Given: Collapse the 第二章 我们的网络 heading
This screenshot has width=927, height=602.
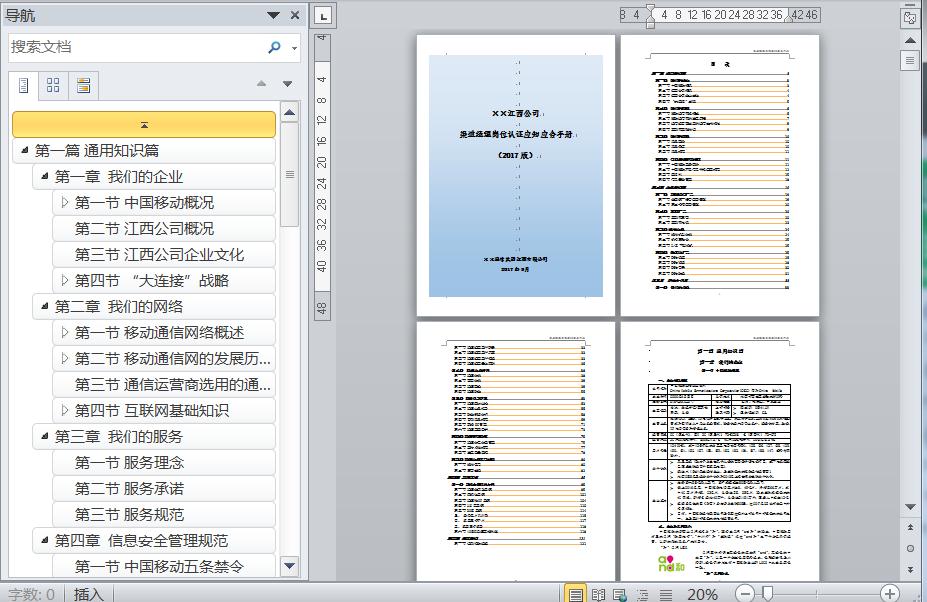Looking at the screenshot, I should (44, 306).
